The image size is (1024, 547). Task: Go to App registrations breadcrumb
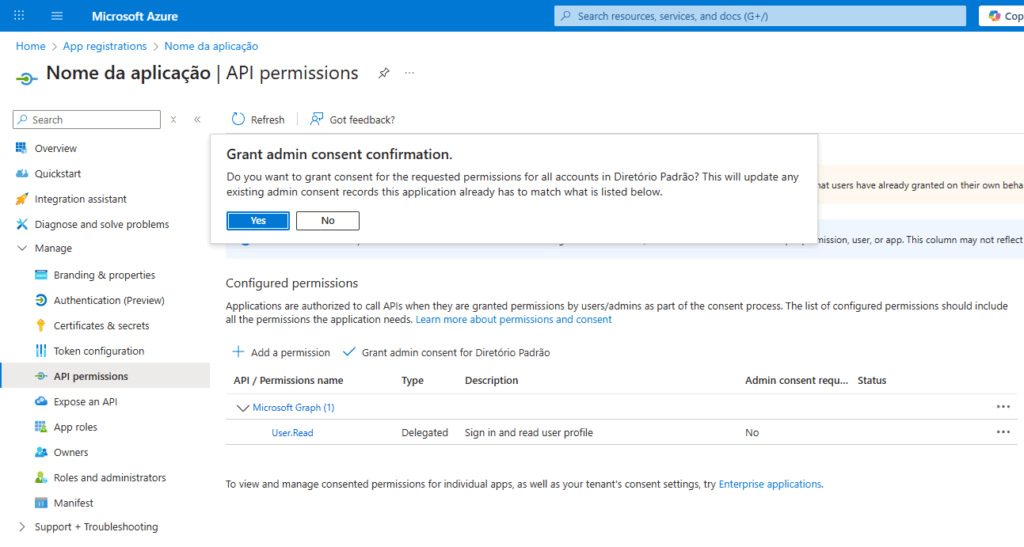pos(104,46)
